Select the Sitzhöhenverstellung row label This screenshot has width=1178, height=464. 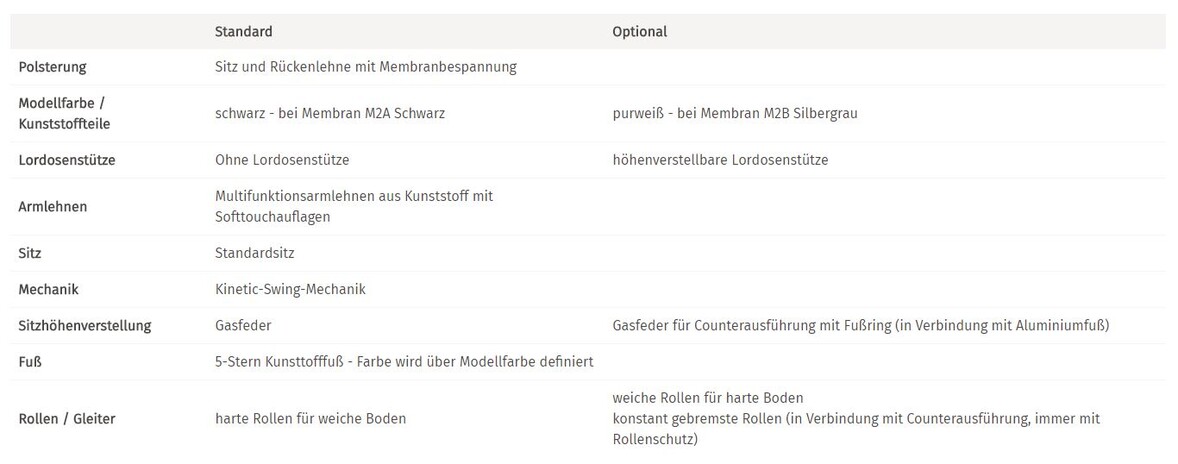(x=85, y=326)
